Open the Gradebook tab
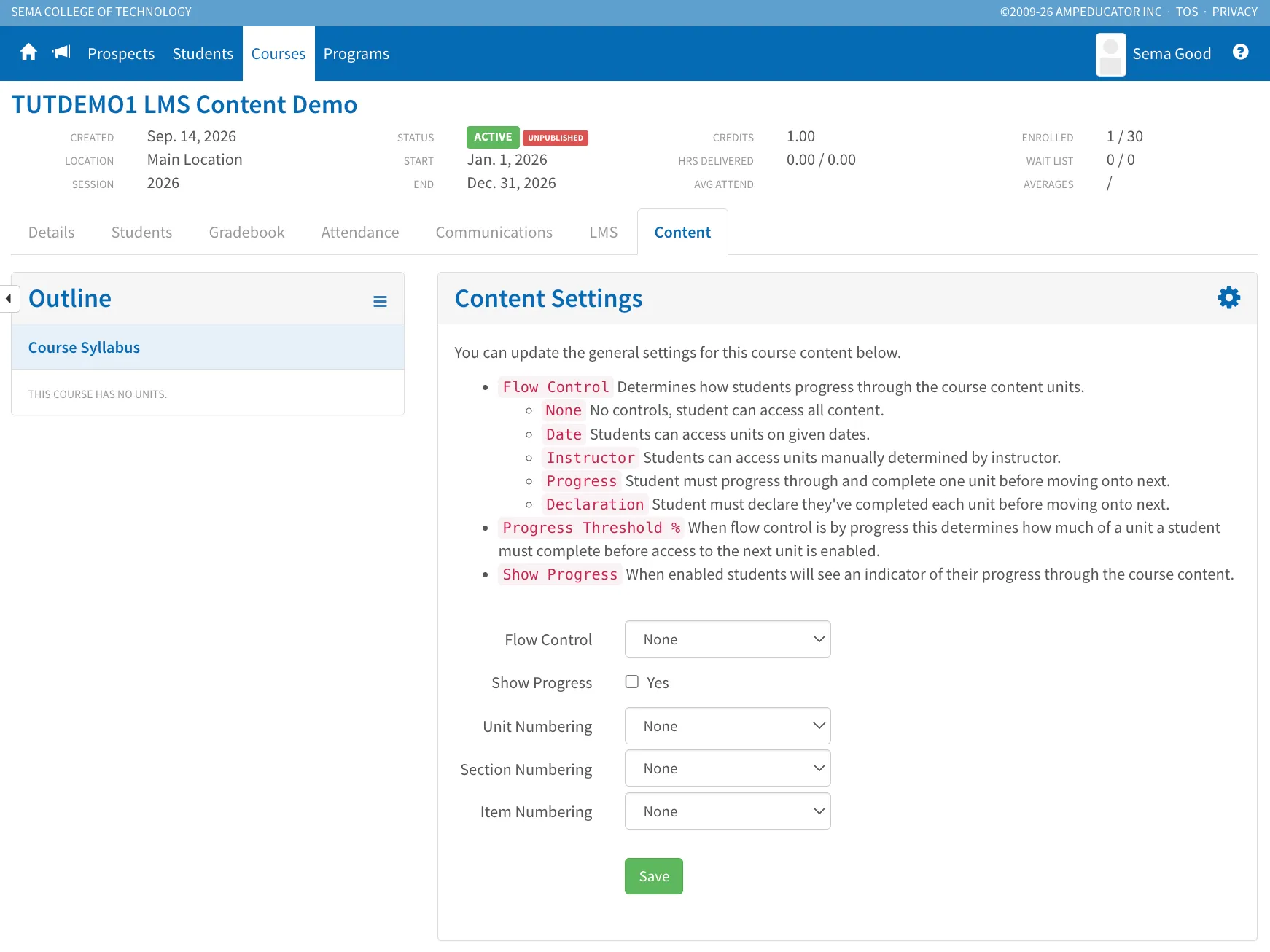 (x=246, y=233)
